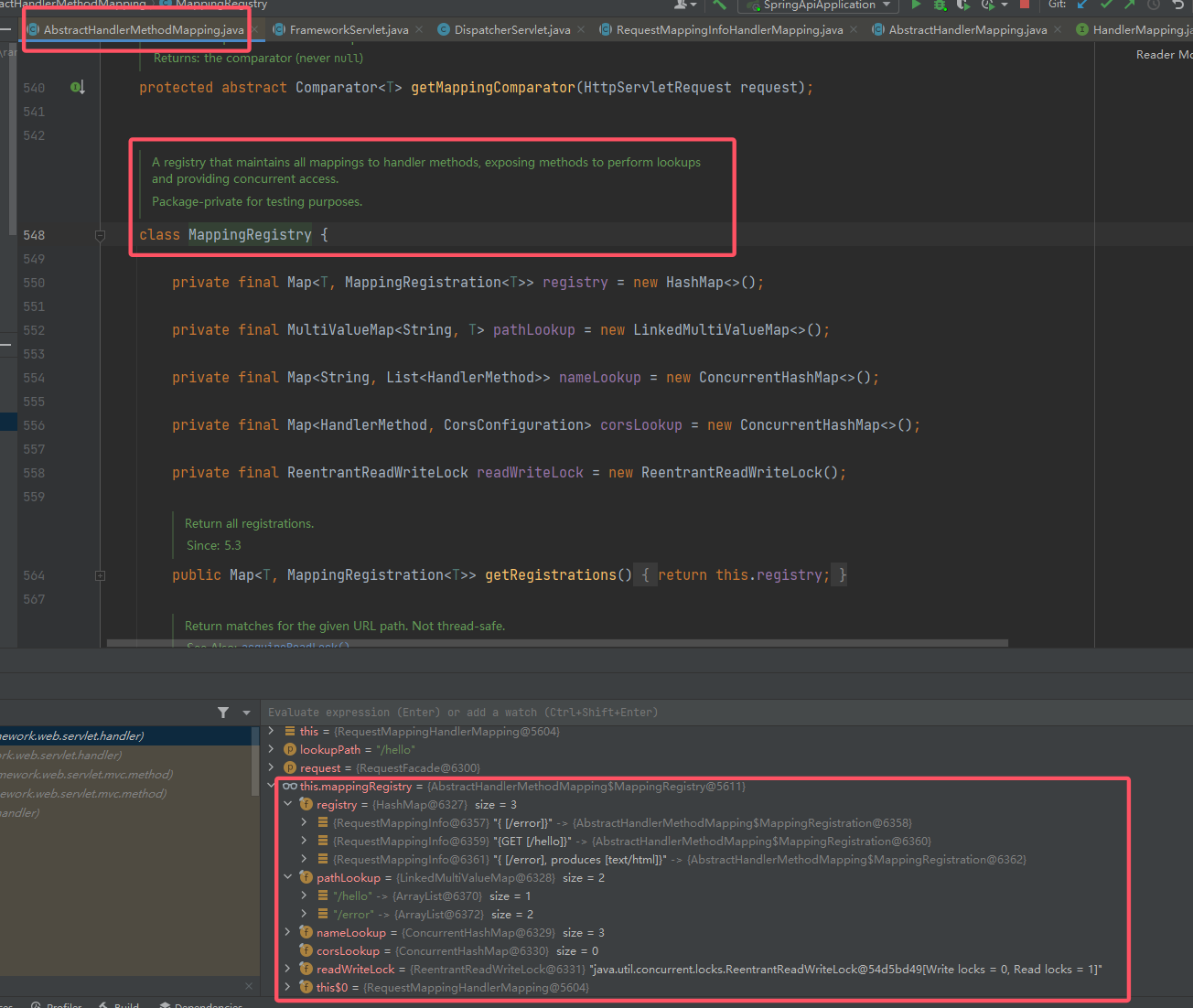Expand the nameLookup ConcurrentHashMap node
The image size is (1193, 1008).
[287, 932]
